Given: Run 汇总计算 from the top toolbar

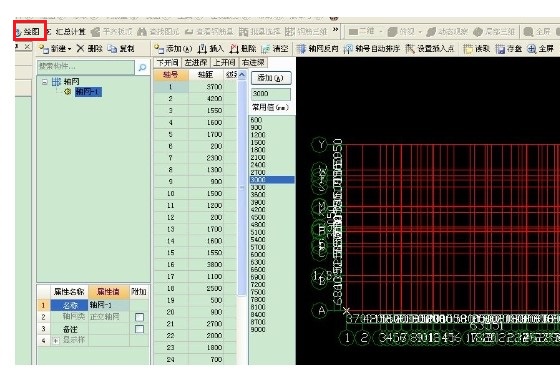Looking at the screenshot, I should [x=67, y=32].
